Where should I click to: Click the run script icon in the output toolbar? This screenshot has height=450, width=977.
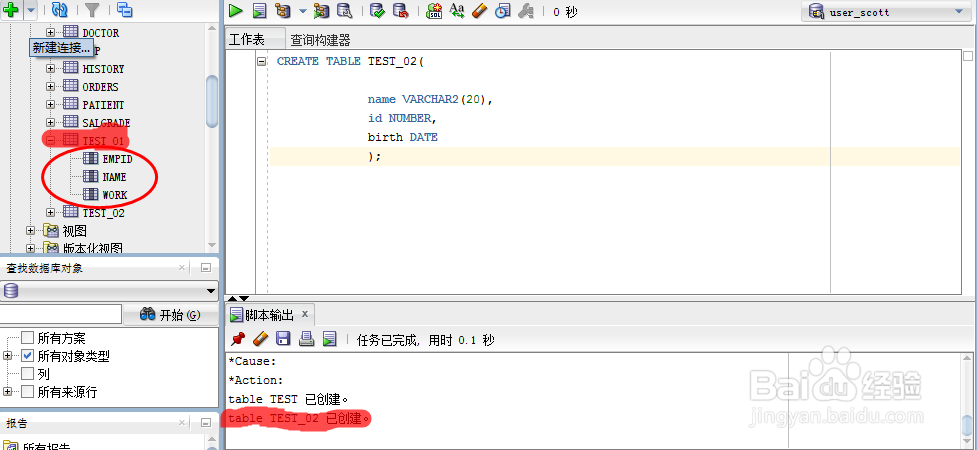tap(330, 339)
